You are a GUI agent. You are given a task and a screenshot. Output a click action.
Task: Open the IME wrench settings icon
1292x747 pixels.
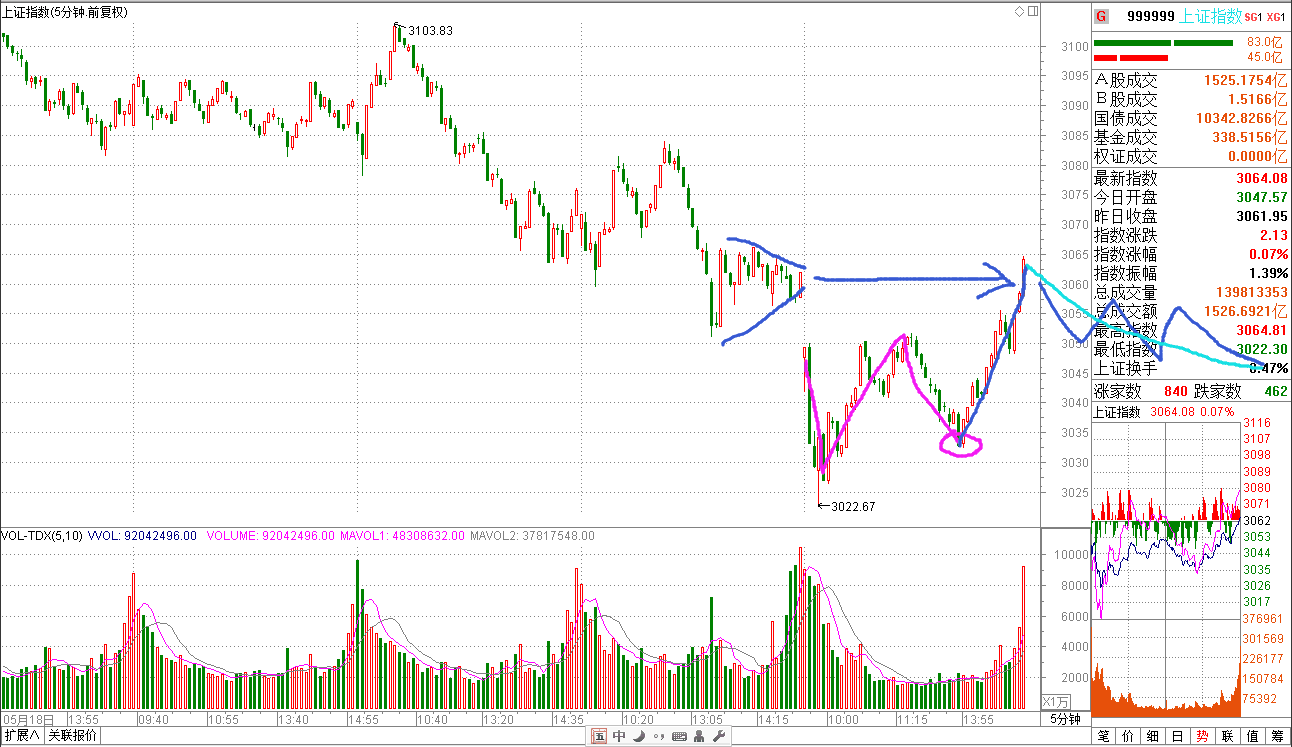[717, 737]
